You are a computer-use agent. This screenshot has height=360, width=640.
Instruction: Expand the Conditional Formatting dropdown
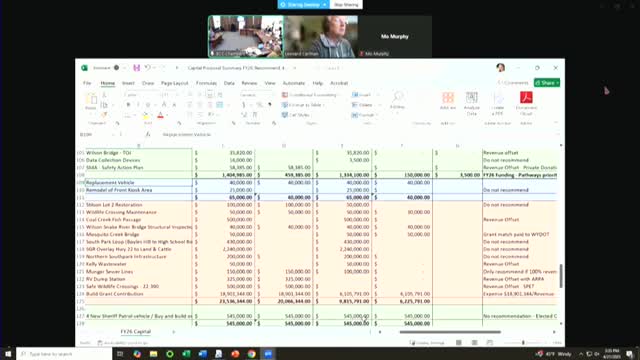pyautogui.click(x=311, y=95)
